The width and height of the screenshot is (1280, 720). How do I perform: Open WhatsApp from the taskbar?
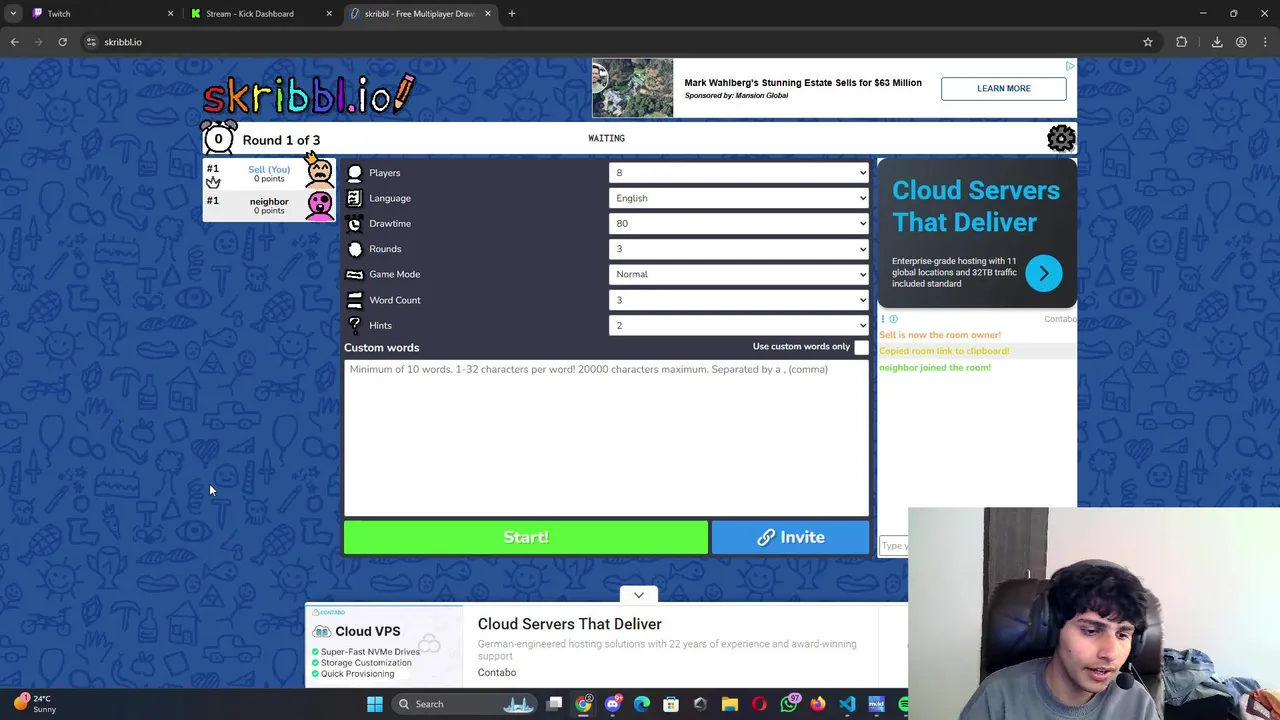789,704
